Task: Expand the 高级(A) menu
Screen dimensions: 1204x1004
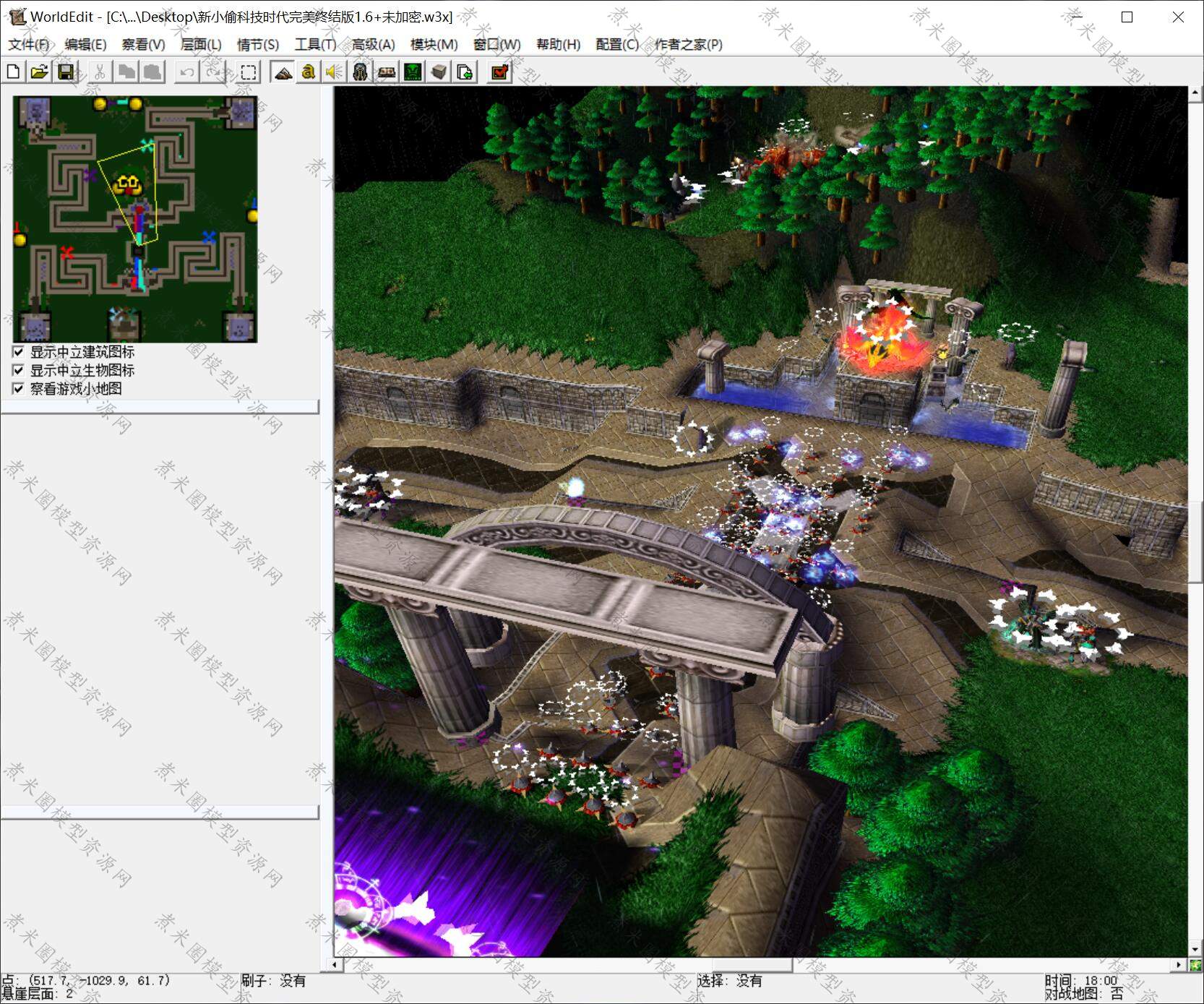Action: click(x=373, y=44)
